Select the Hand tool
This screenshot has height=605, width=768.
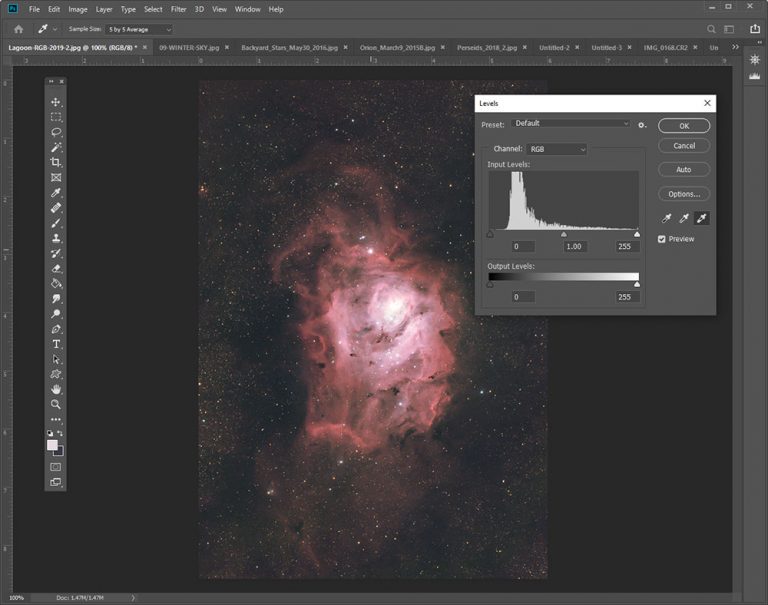pyautogui.click(x=56, y=389)
